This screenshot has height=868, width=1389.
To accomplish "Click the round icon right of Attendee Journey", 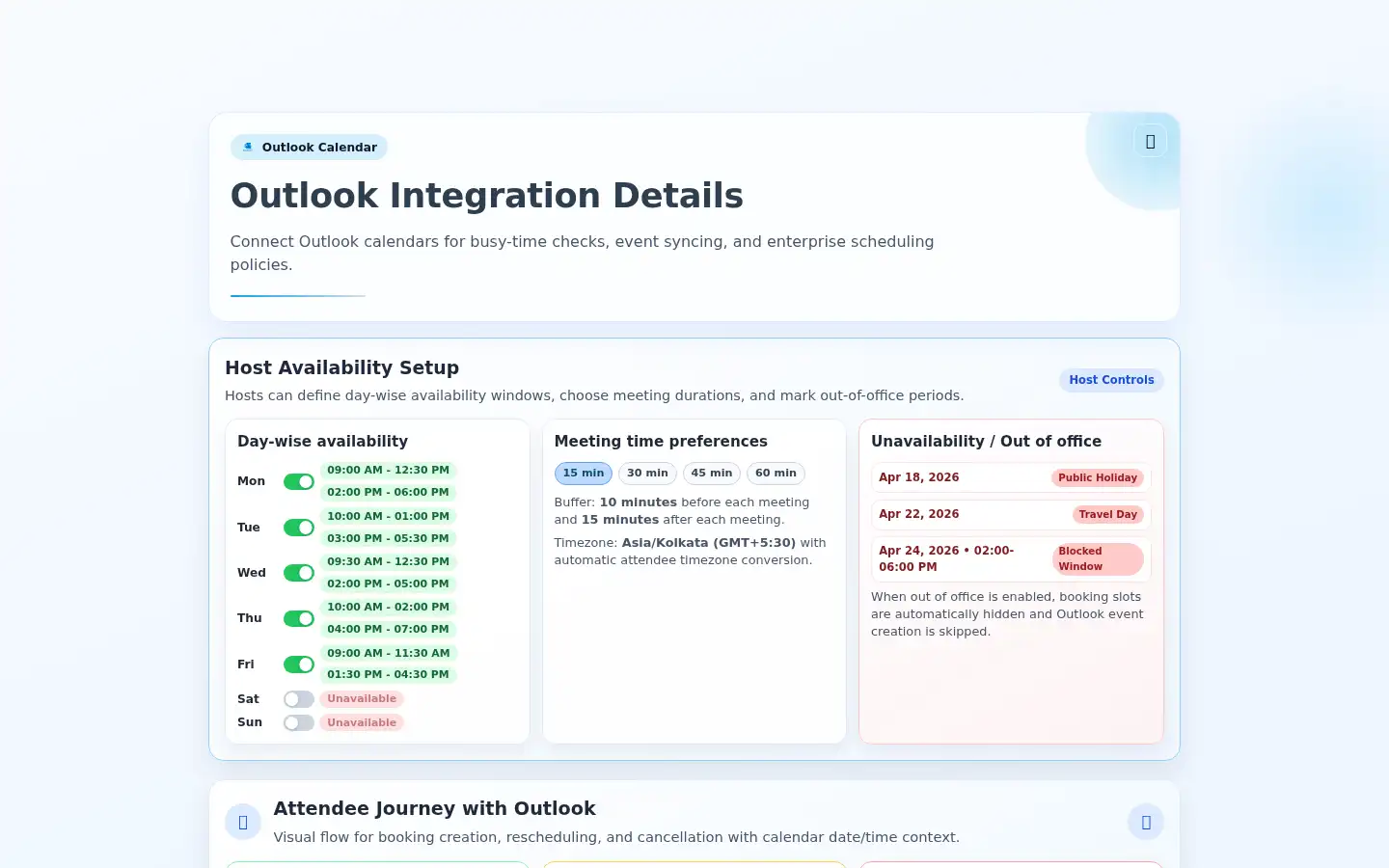I will [x=1146, y=822].
